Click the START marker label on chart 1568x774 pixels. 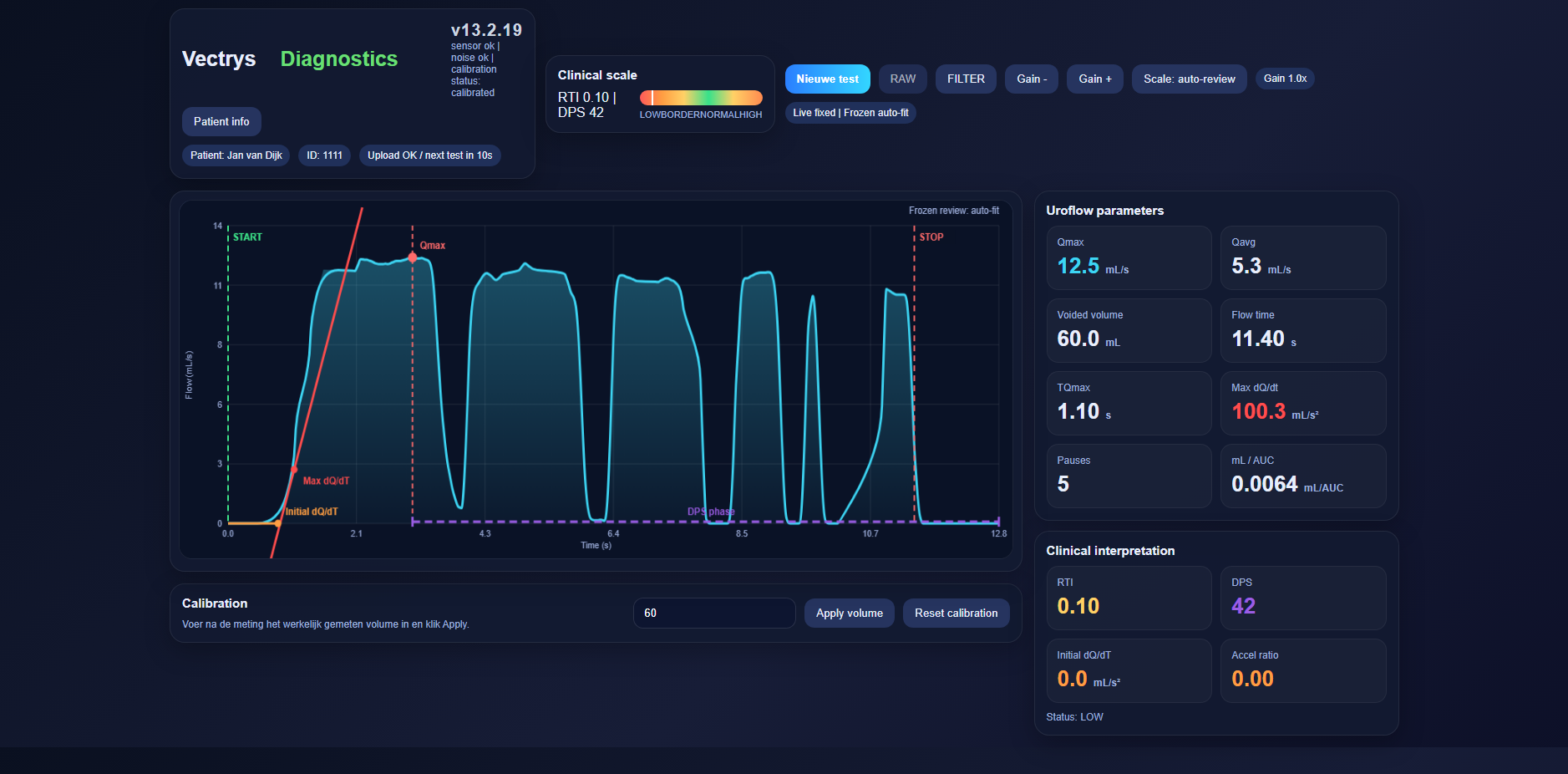247,237
